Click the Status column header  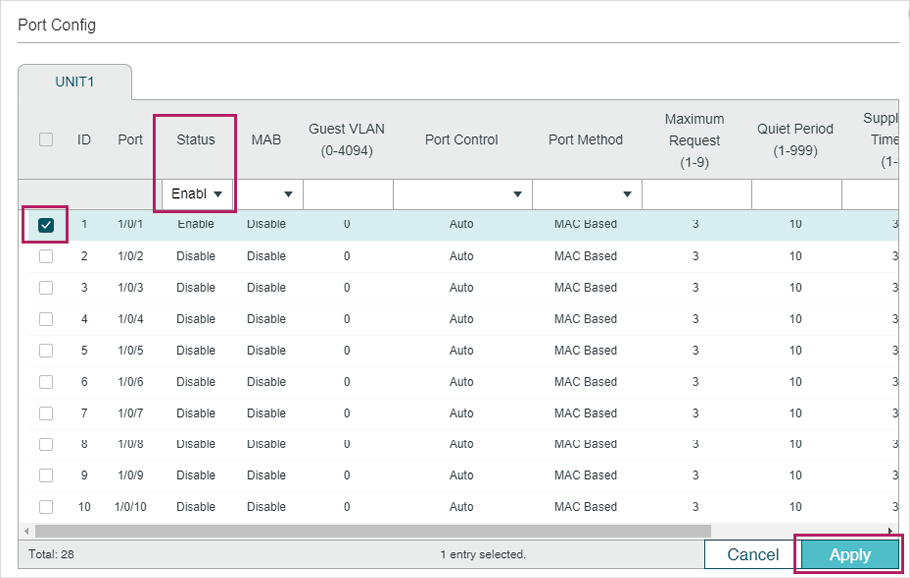pyautogui.click(x=196, y=140)
